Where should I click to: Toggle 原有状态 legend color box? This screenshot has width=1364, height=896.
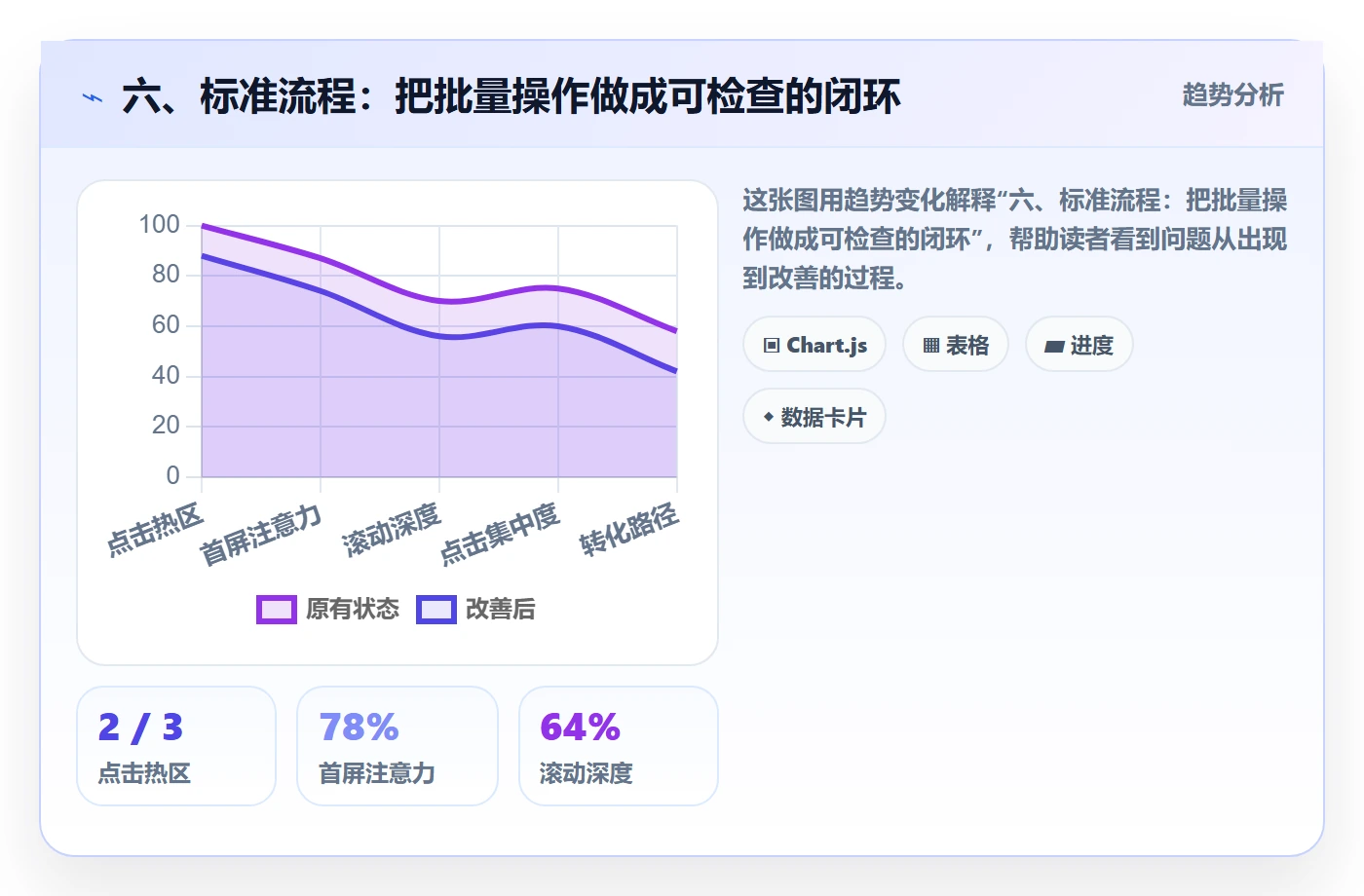point(277,610)
